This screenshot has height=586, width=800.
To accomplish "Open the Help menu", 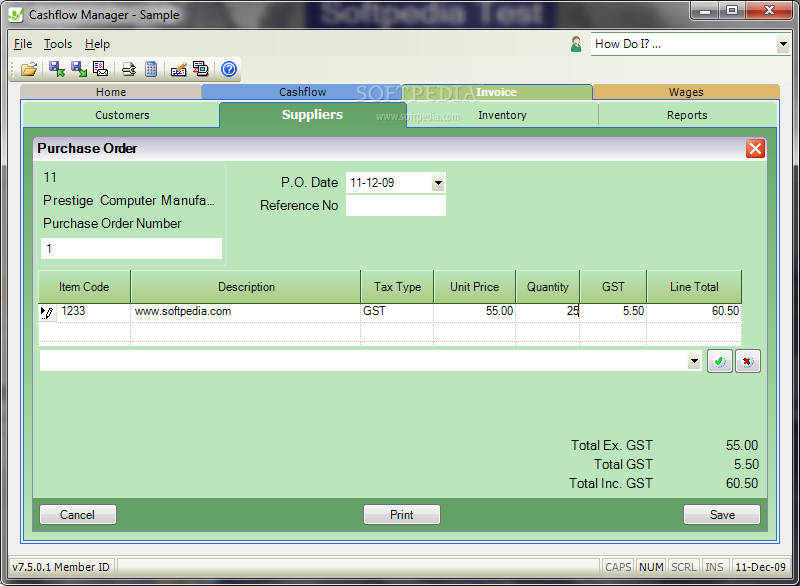I will 97,44.
